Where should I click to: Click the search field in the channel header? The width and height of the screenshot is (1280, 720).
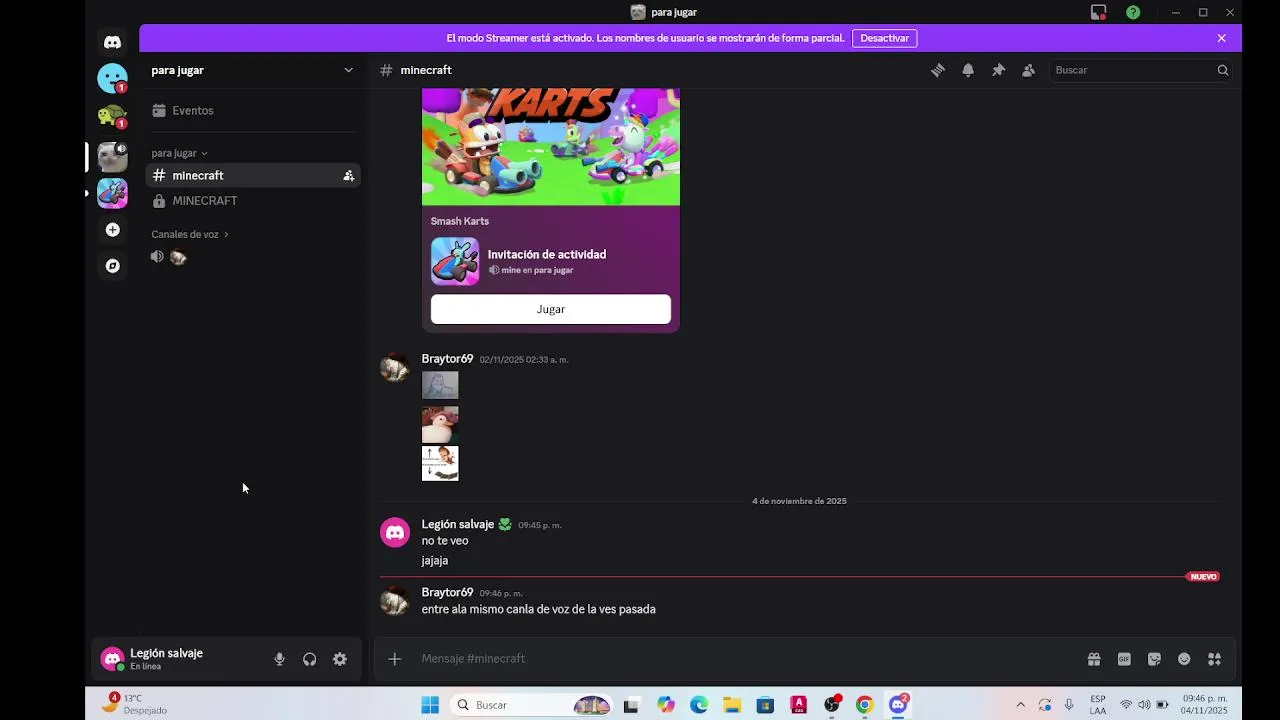click(x=1141, y=70)
